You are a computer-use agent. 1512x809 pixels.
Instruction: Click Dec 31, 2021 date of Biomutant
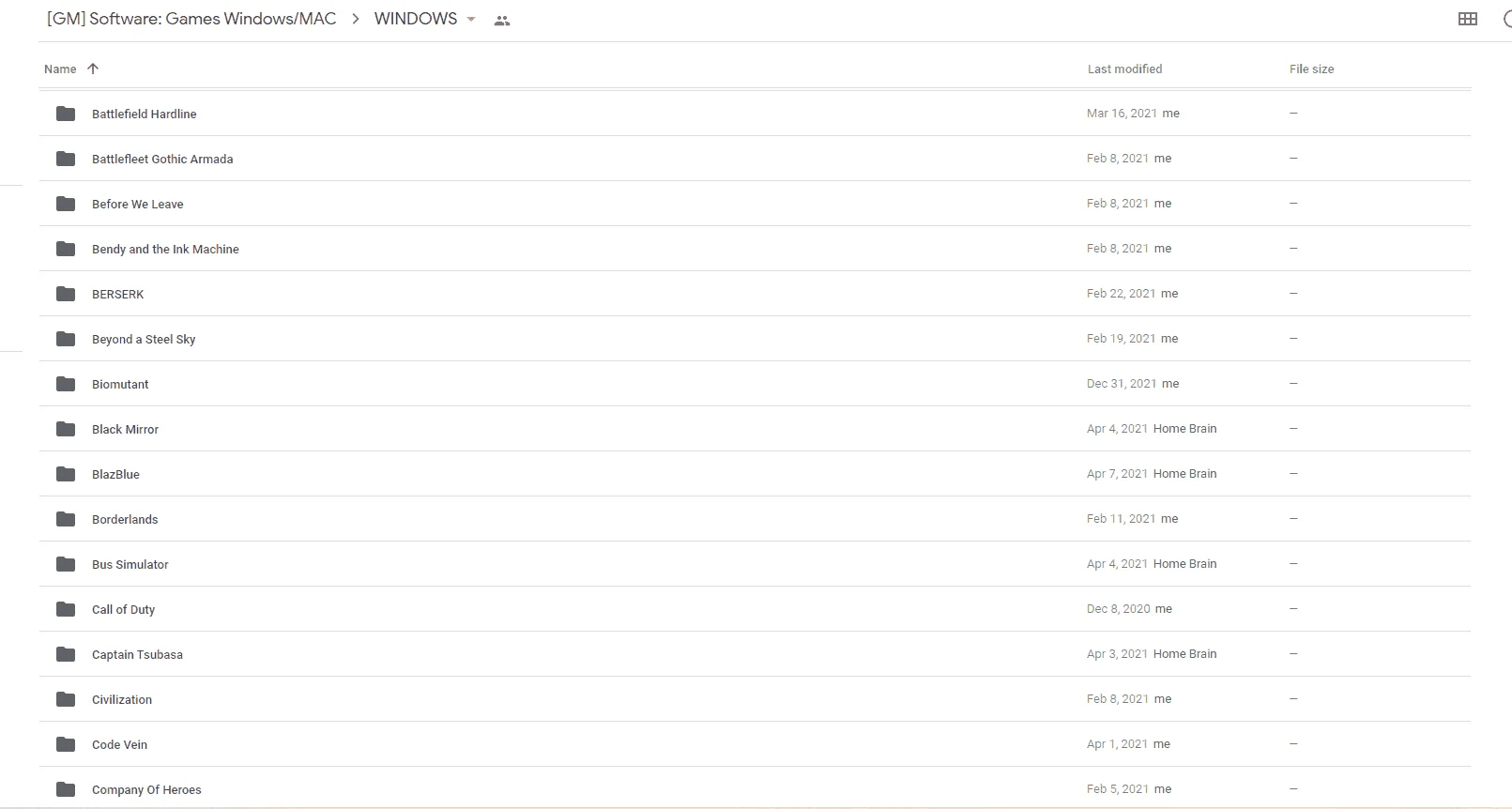[1121, 383]
